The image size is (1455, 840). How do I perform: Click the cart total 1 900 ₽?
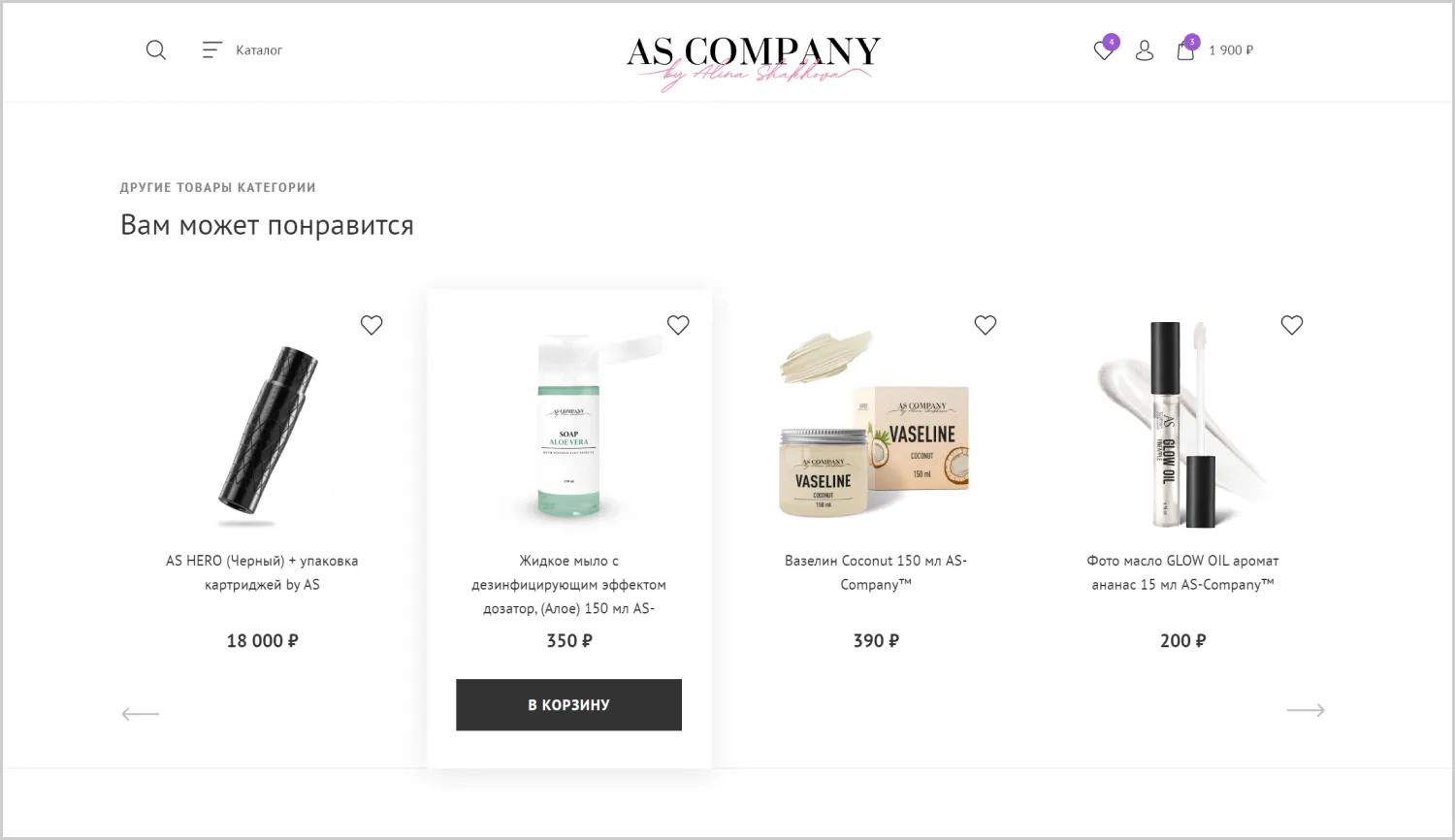(1231, 50)
